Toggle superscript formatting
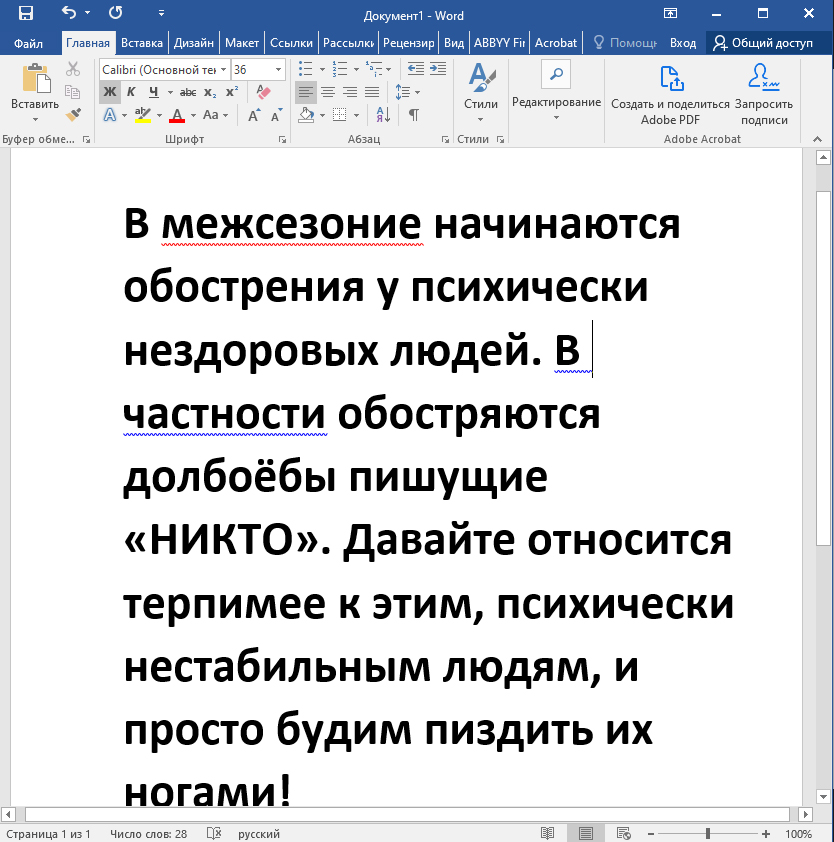This screenshot has width=834, height=842. [x=231, y=92]
